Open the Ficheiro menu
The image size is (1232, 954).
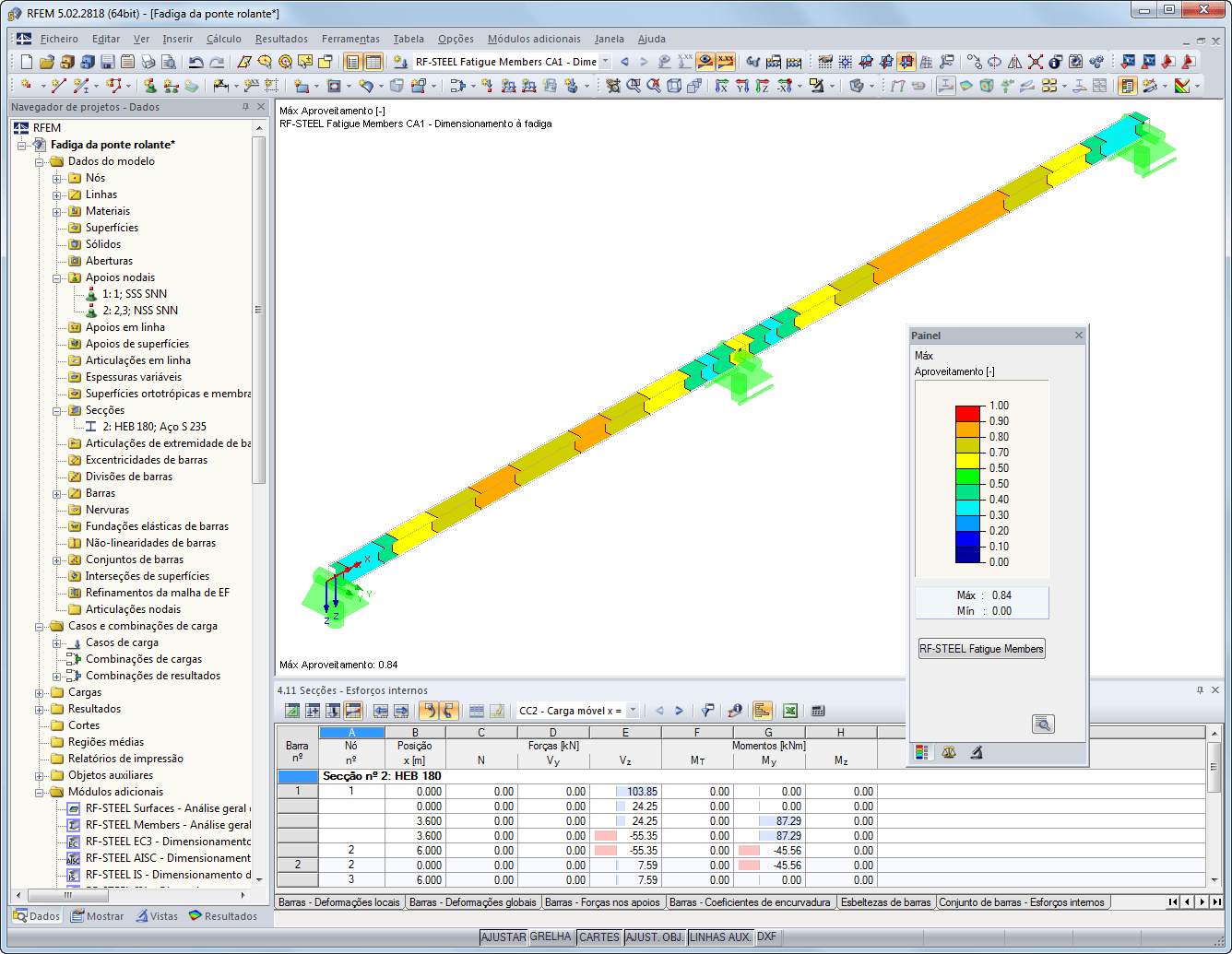pos(59,39)
